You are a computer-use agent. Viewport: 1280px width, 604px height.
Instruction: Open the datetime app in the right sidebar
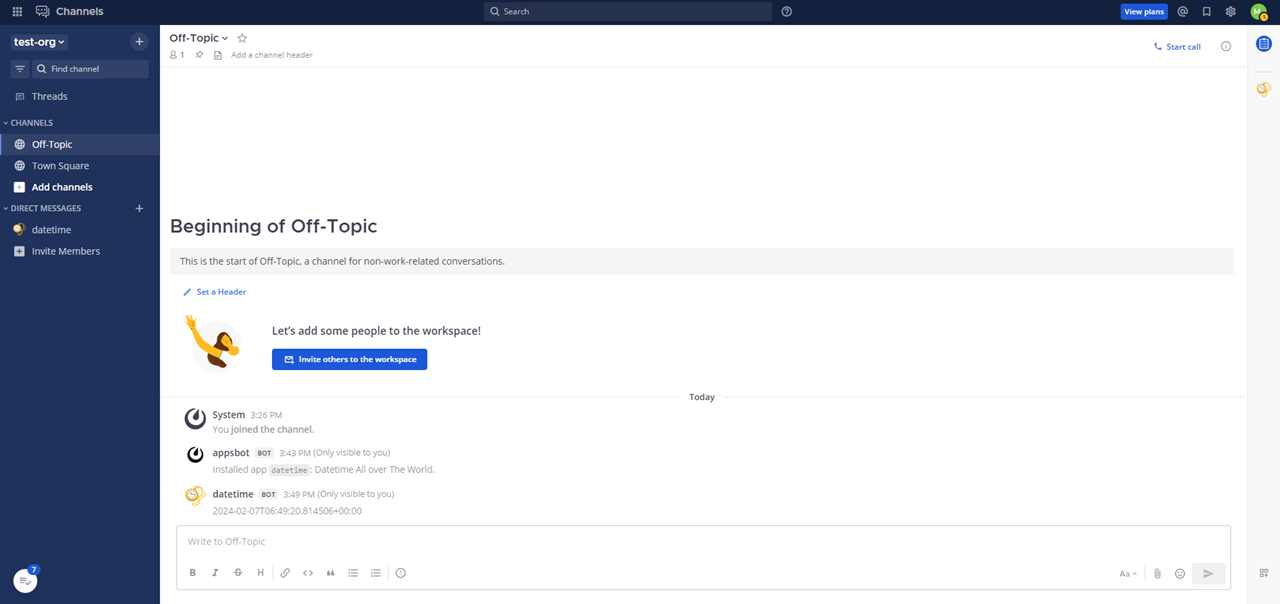tap(1262, 88)
